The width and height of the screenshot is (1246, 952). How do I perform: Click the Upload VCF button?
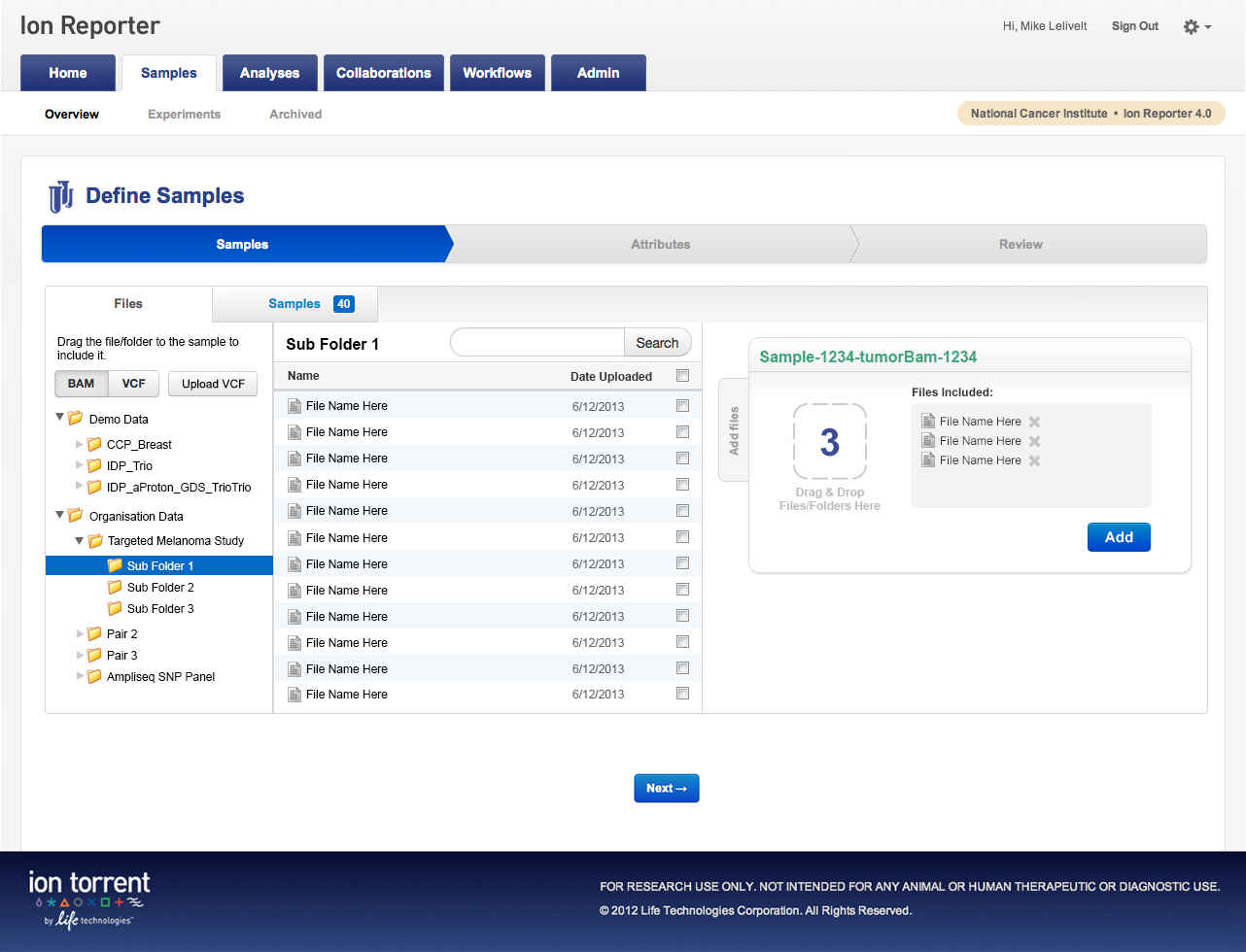click(213, 384)
